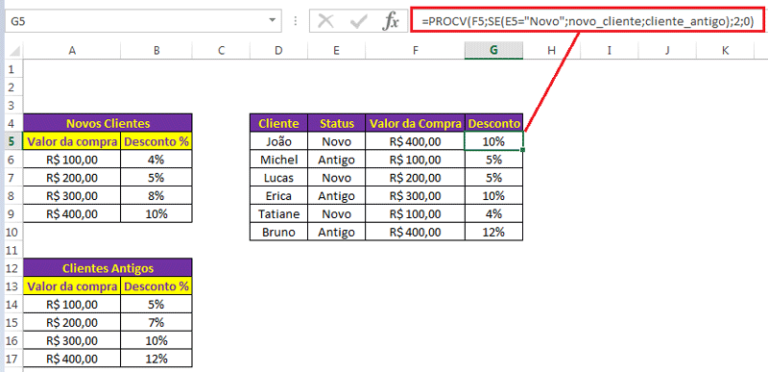The width and height of the screenshot is (768, 372).
Task: Click the Status header cell
Action: [336, 123]
